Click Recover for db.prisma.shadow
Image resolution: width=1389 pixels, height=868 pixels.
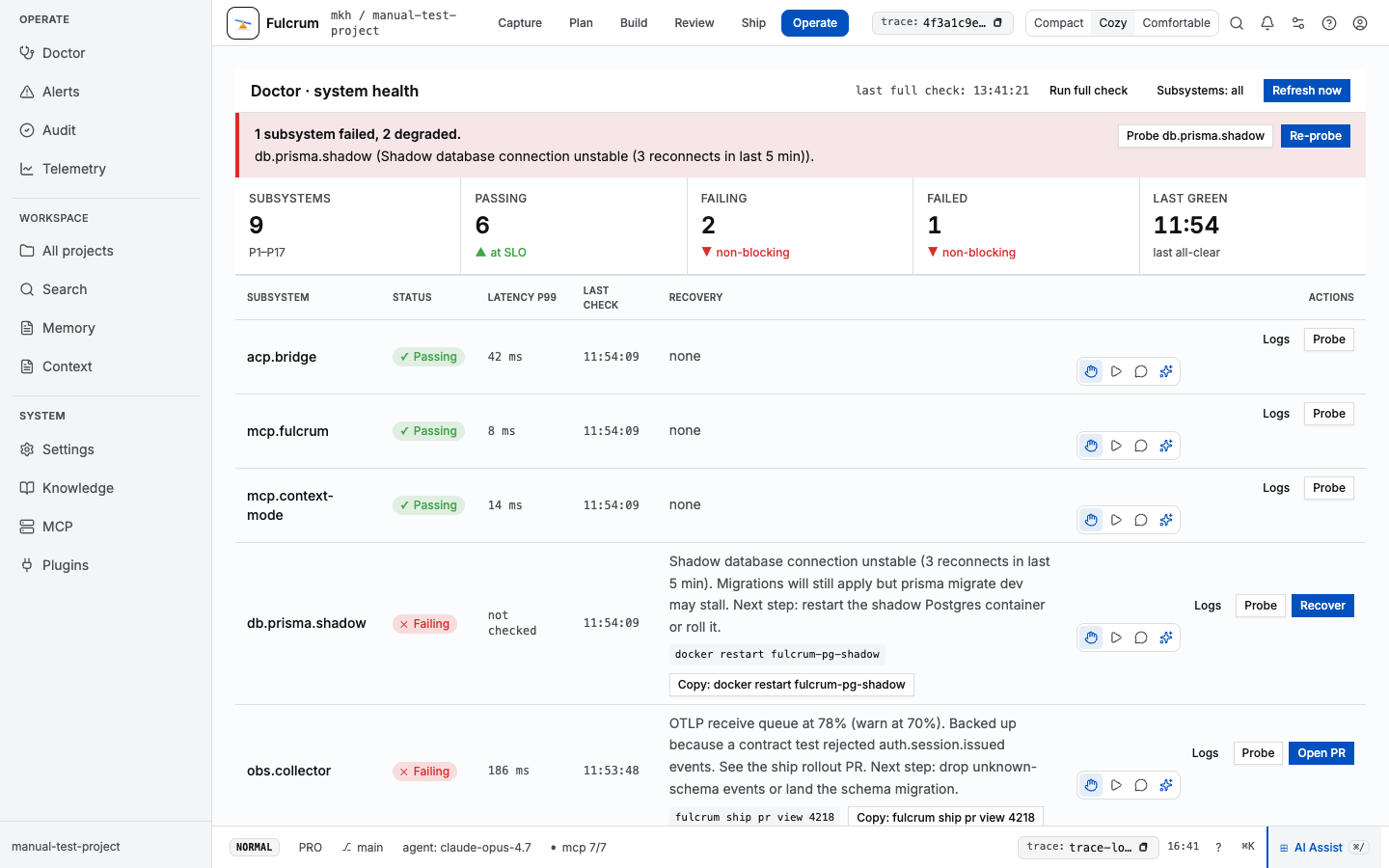tap(1322, 606)
